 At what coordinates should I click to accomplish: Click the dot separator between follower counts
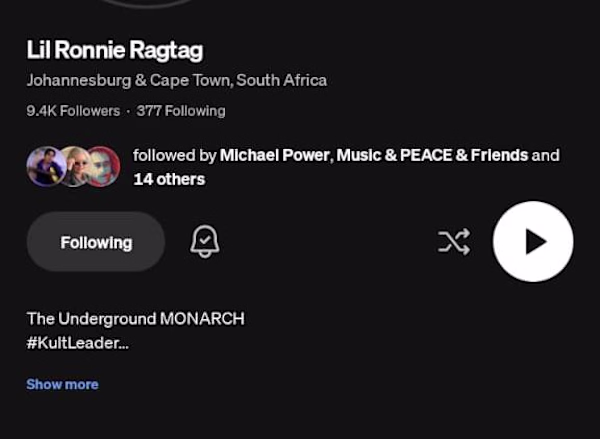128,111
